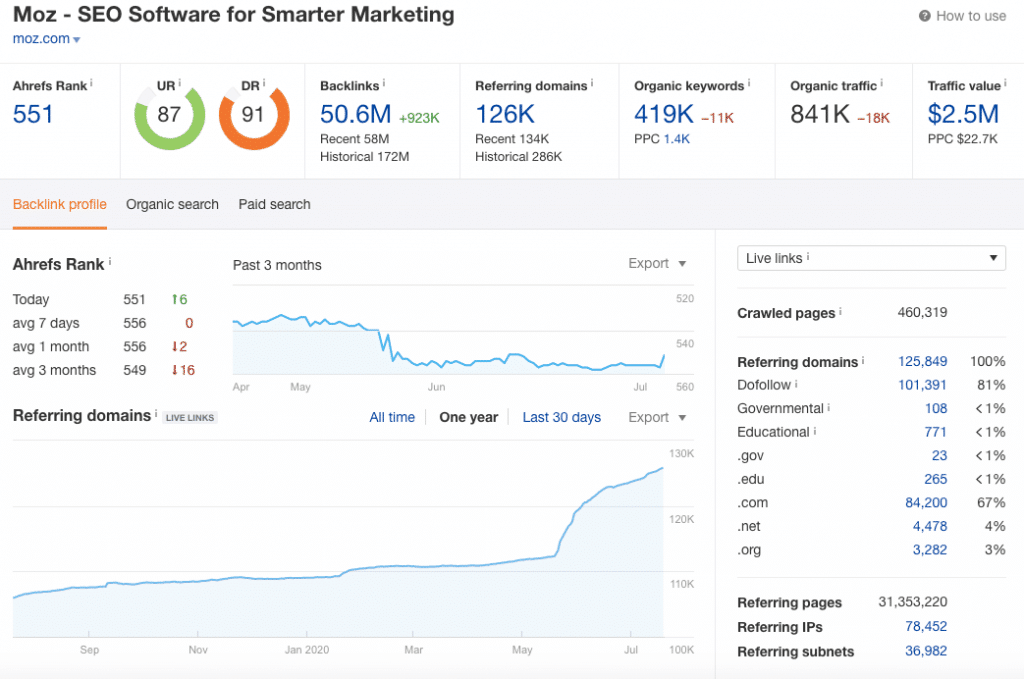Open the 125,849 referring domains count
The image size is (1024, 679).
point(922,362)
